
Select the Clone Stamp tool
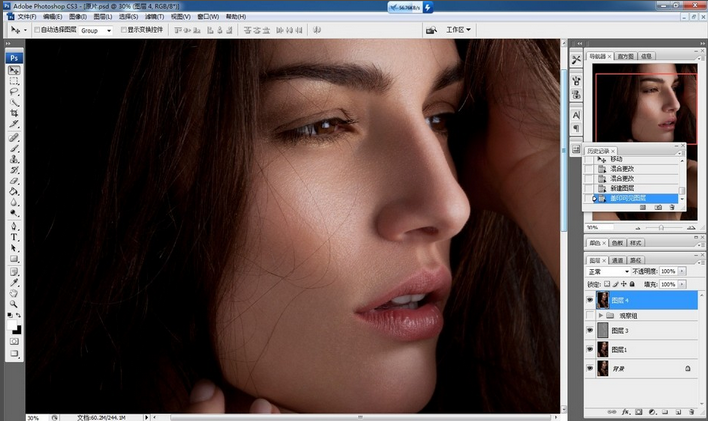pyautogui.click(x=14, y=159)
